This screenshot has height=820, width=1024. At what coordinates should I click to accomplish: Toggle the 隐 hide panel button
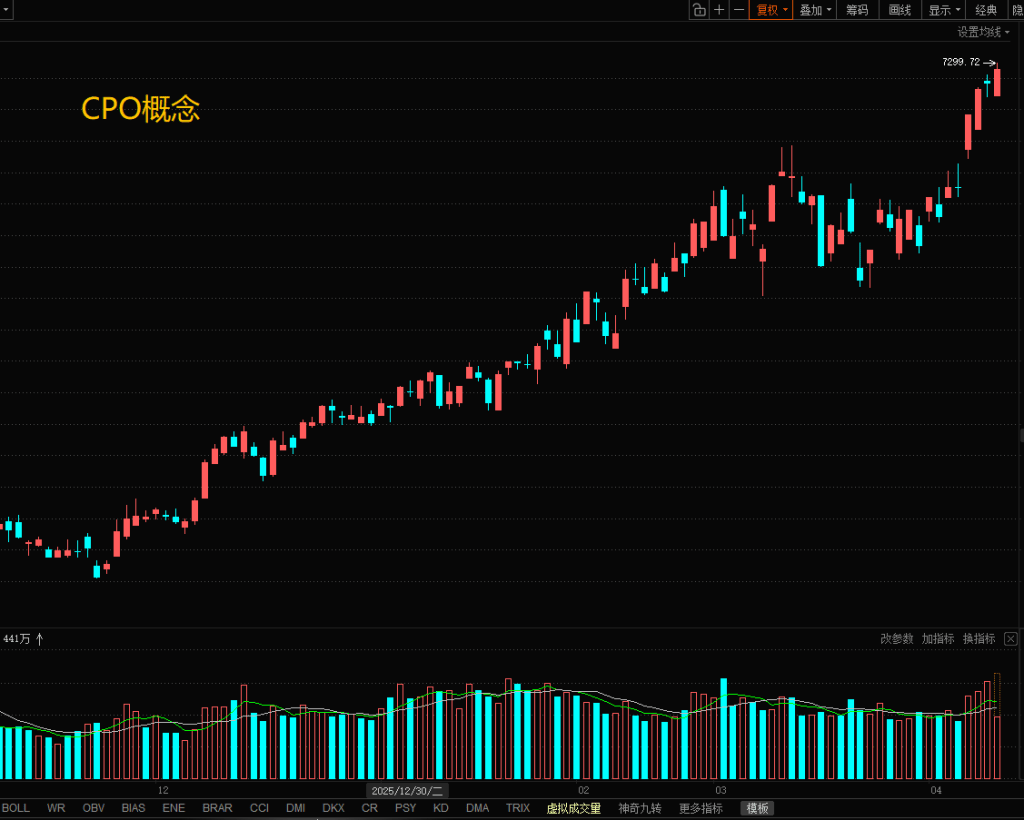point(1016,10)
